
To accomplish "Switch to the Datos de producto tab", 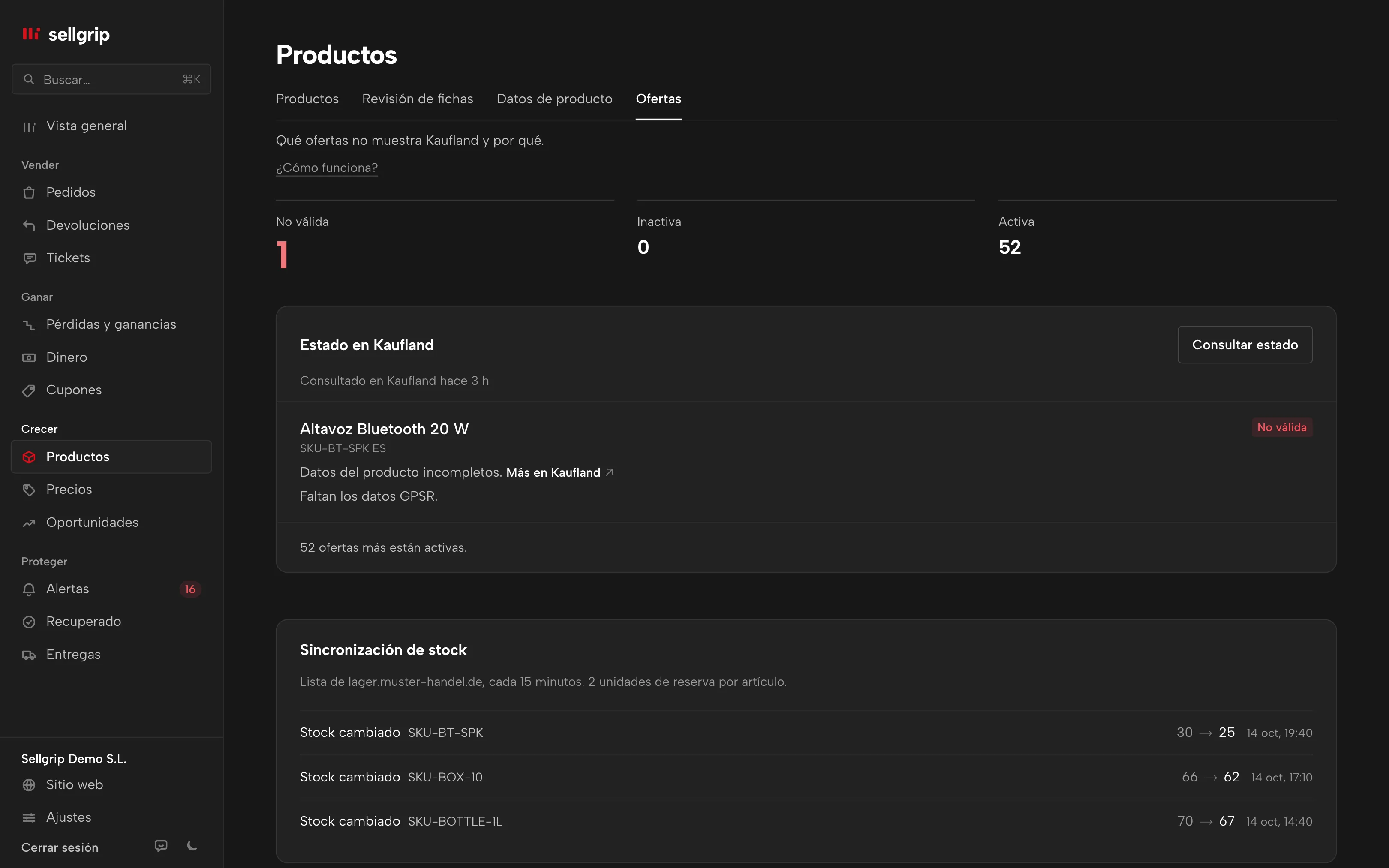I will [554, 99].
